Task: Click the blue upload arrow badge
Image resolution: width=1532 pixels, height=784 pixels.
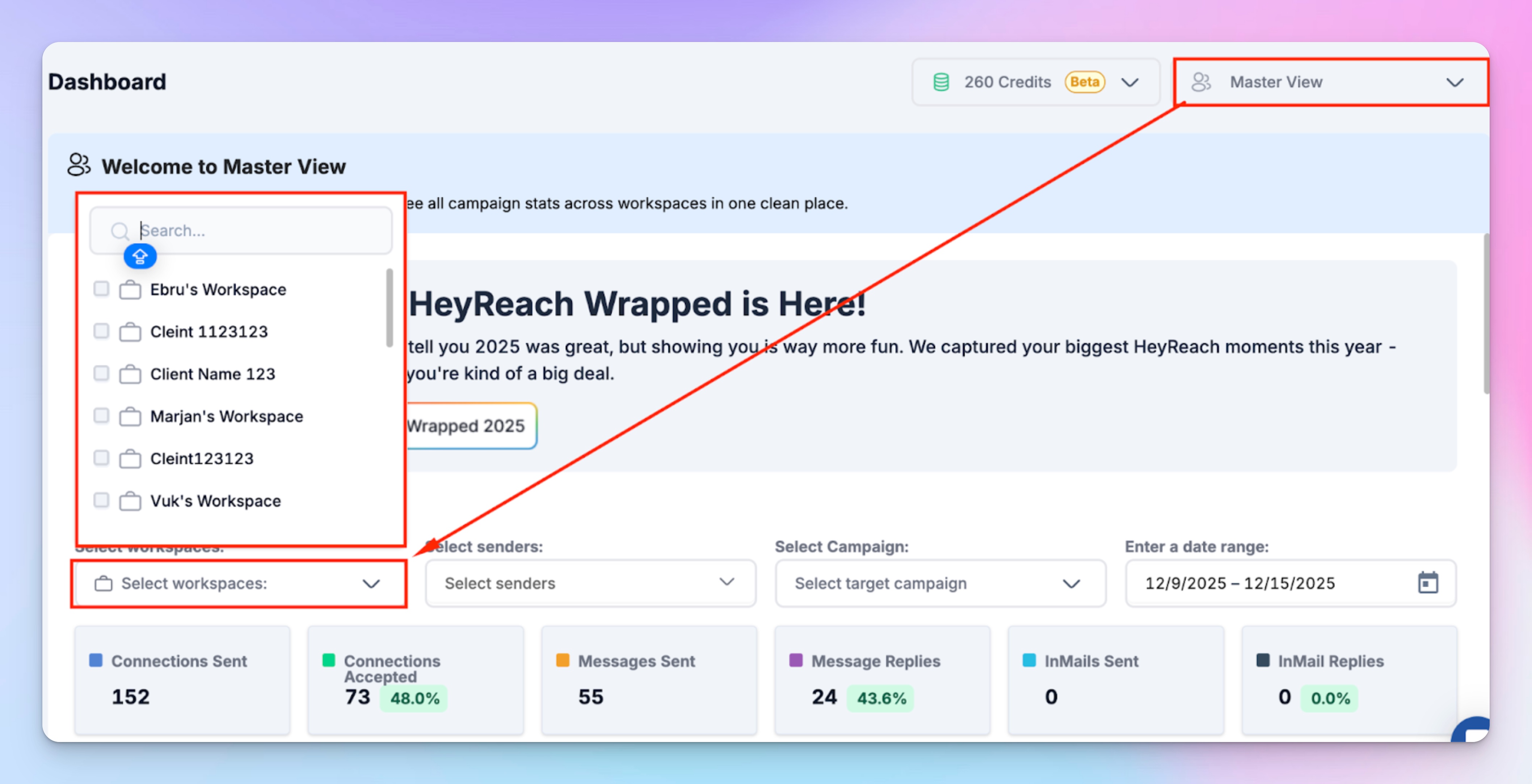Action: point(140,256)
